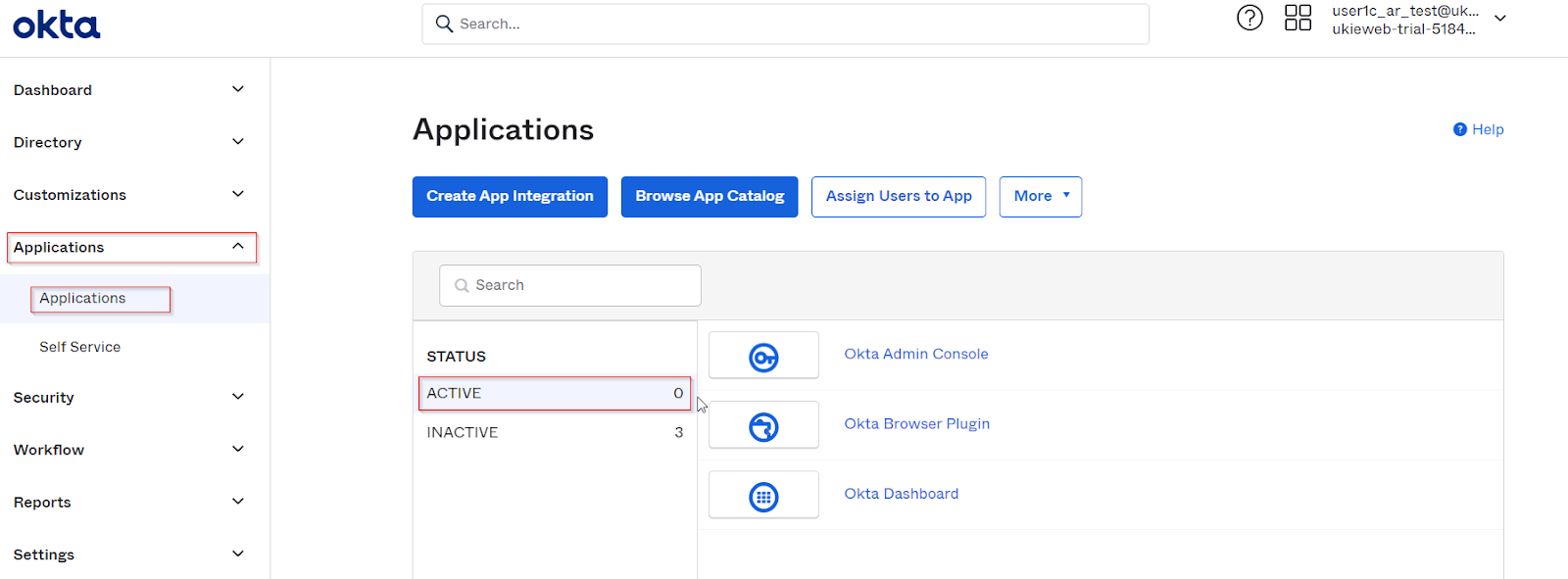Viewport: 1568px width, 579px height.
Task: Click the ukieweb-trial org name
Action: click(x=1403, y=29)
